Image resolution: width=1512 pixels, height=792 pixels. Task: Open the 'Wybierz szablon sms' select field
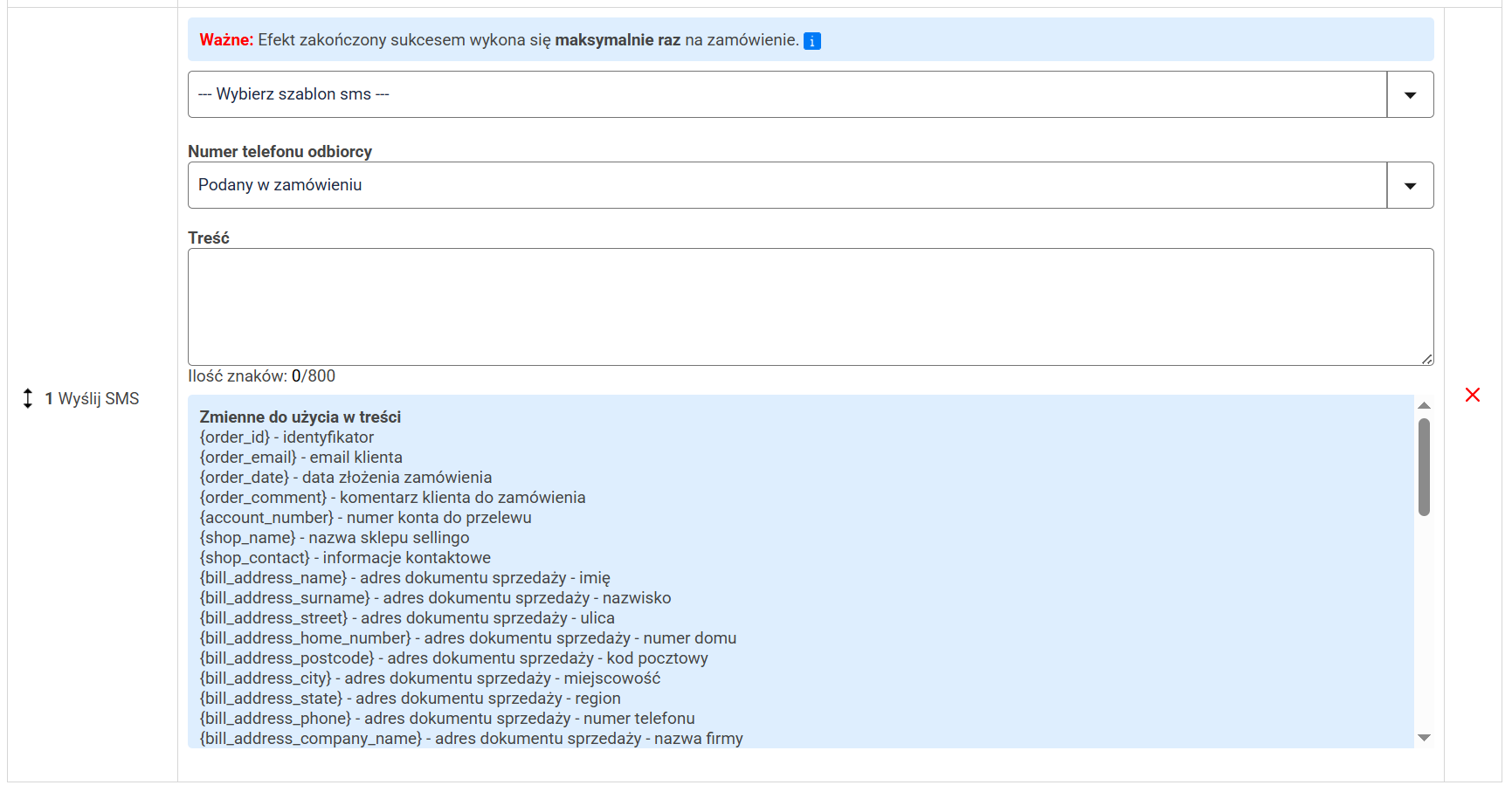786,94
